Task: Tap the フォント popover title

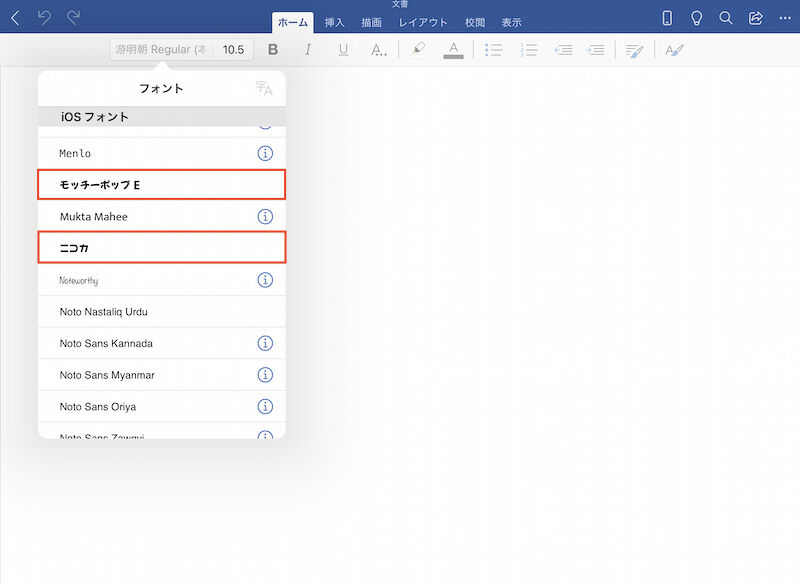Action: pyautogui.click(x=161, y=88)
